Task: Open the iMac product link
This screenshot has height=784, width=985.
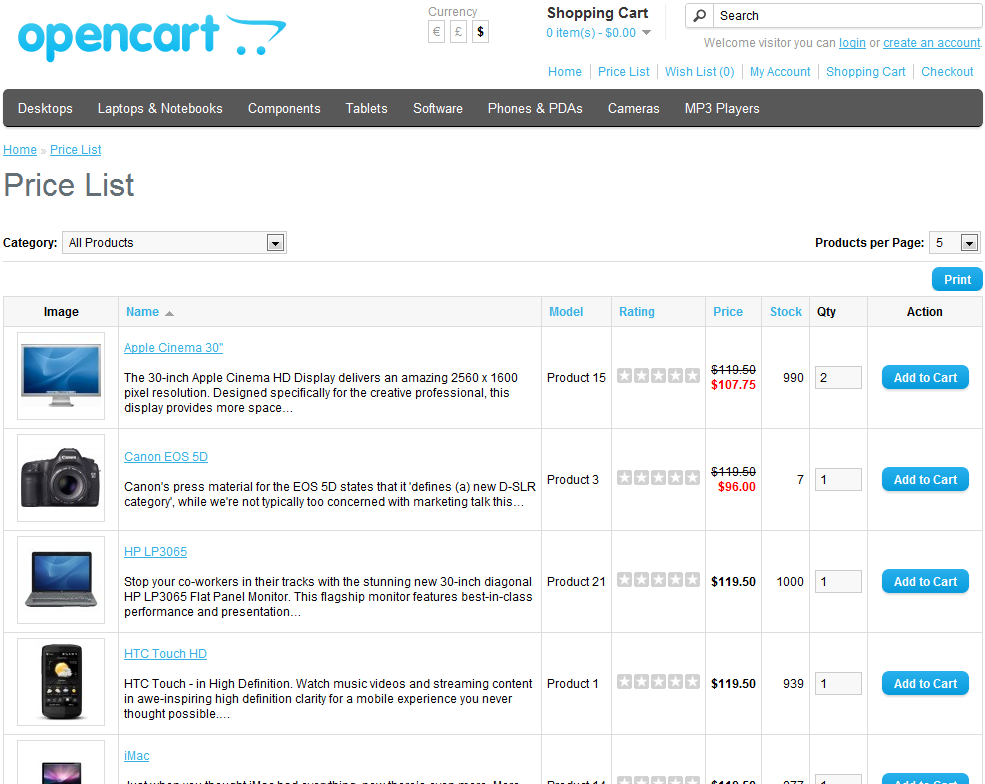Action: tap(136, 756)
